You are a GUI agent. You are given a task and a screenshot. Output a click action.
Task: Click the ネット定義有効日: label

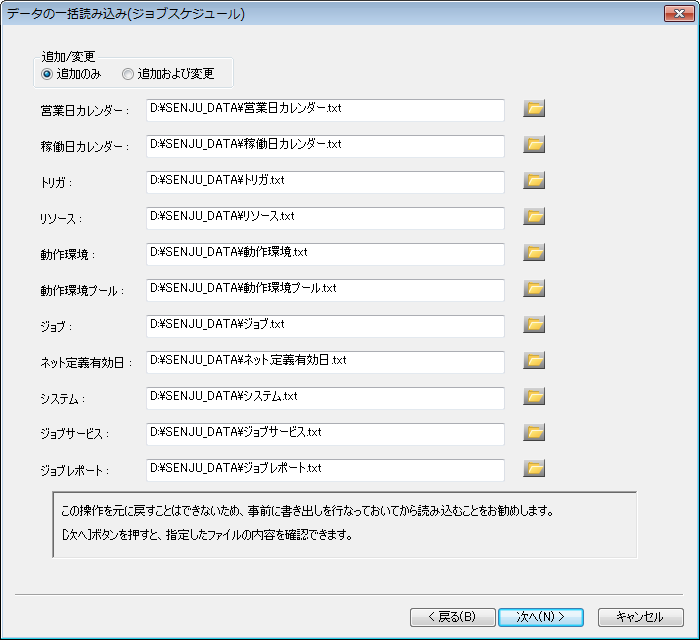coord(87,363)
